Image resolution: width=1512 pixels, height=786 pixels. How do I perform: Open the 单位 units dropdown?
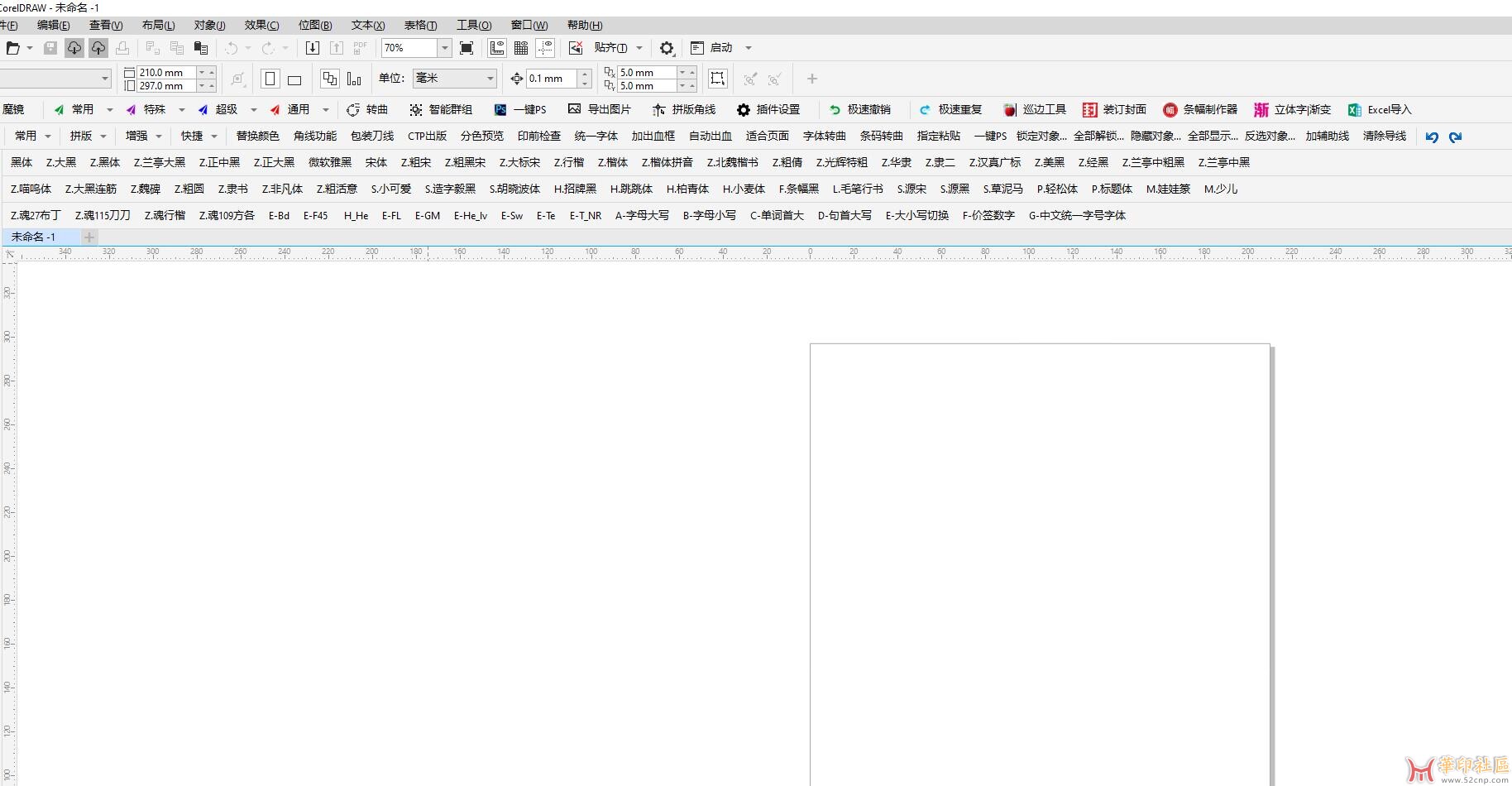click(490, 79)
